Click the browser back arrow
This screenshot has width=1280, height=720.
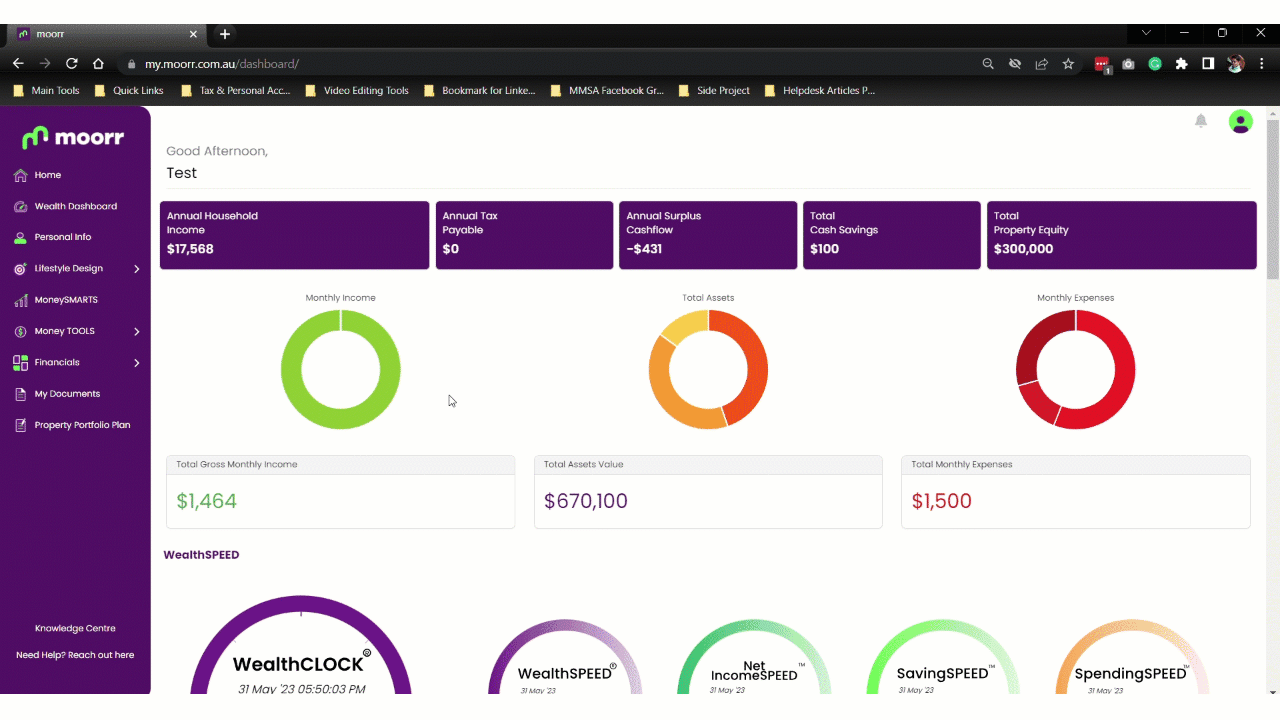point(18,63)
